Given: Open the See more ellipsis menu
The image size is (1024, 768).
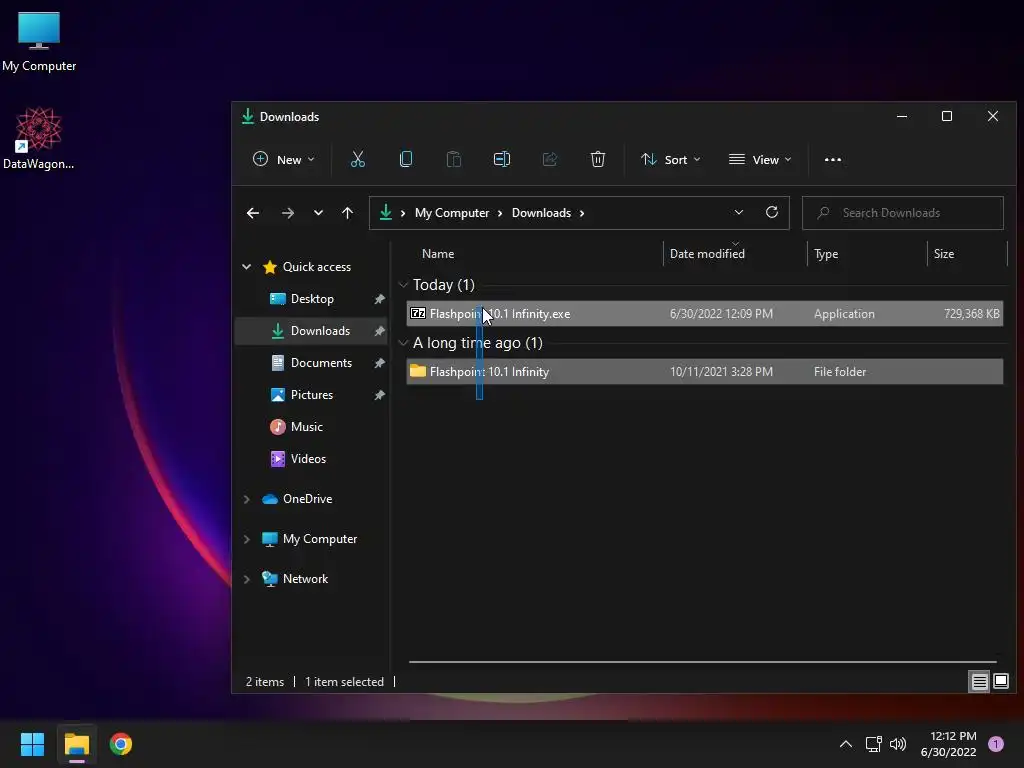Looking at the screenshot, I should [x=833, y=159].
